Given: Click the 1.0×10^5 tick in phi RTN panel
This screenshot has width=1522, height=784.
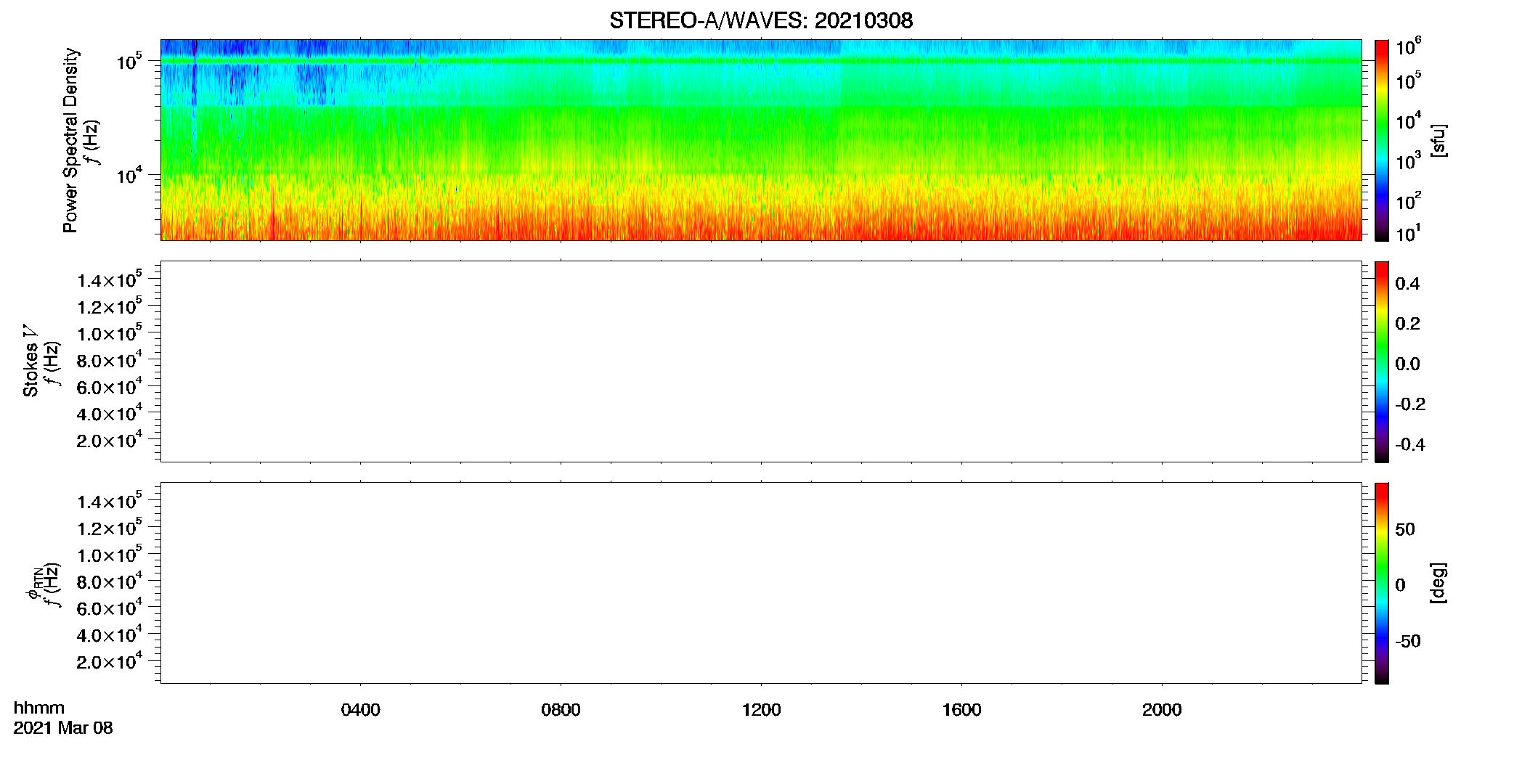Looking at the screenshot, I should 110,554.
